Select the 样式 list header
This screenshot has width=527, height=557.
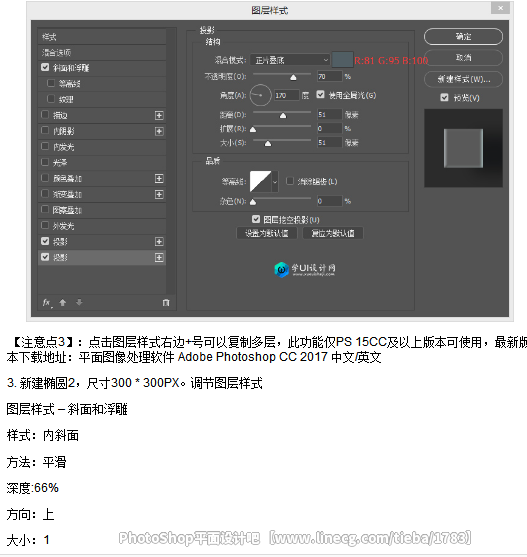coord(102,37)
